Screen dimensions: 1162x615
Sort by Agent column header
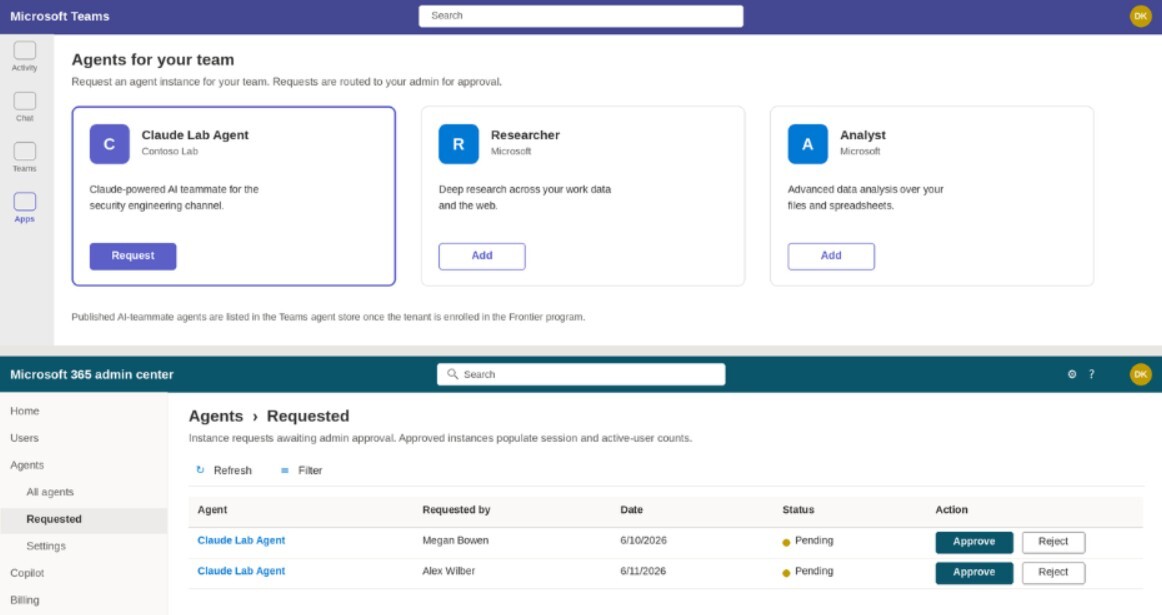click(x=212, y=510)
